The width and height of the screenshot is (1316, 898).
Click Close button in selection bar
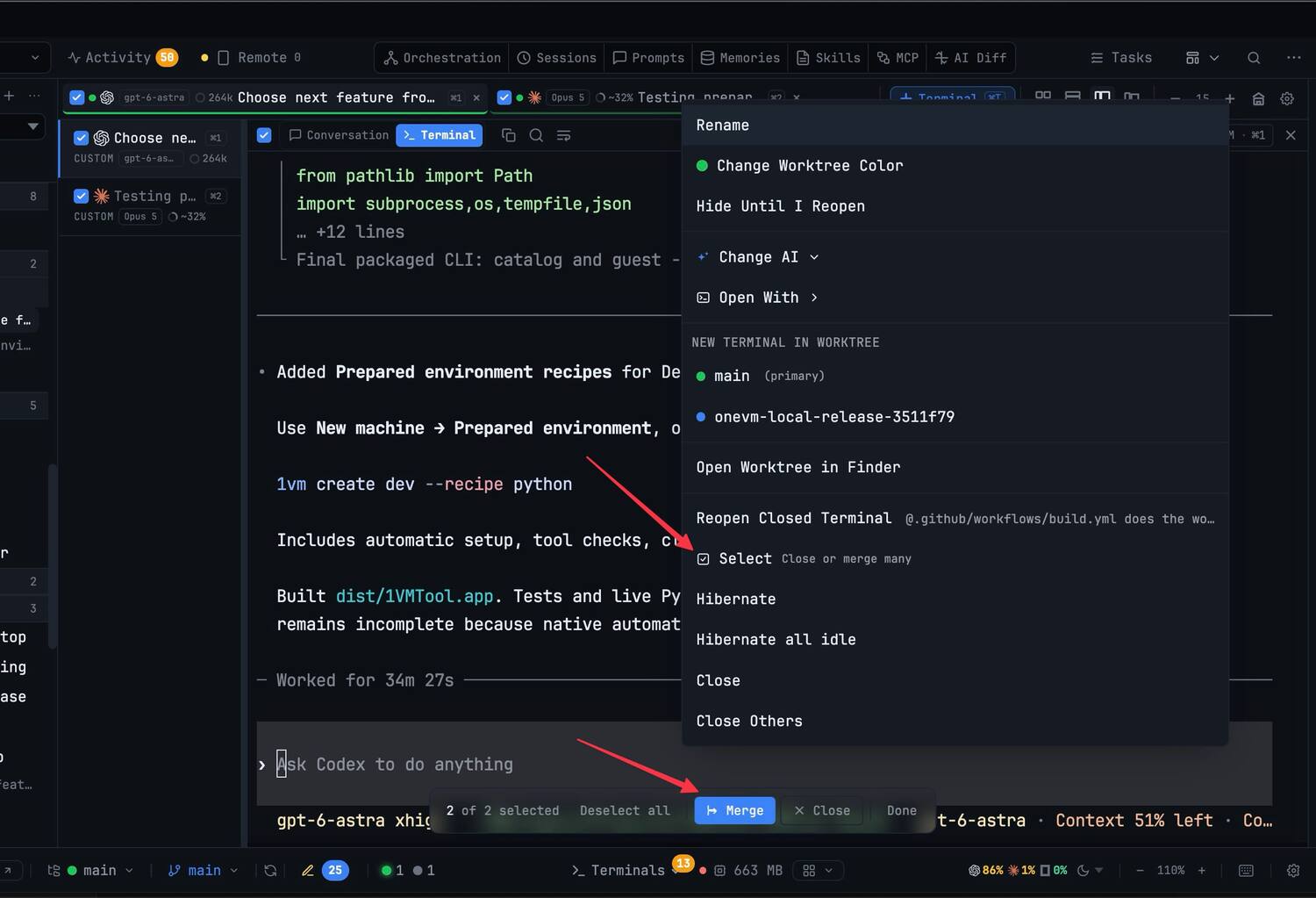point(822,810)
